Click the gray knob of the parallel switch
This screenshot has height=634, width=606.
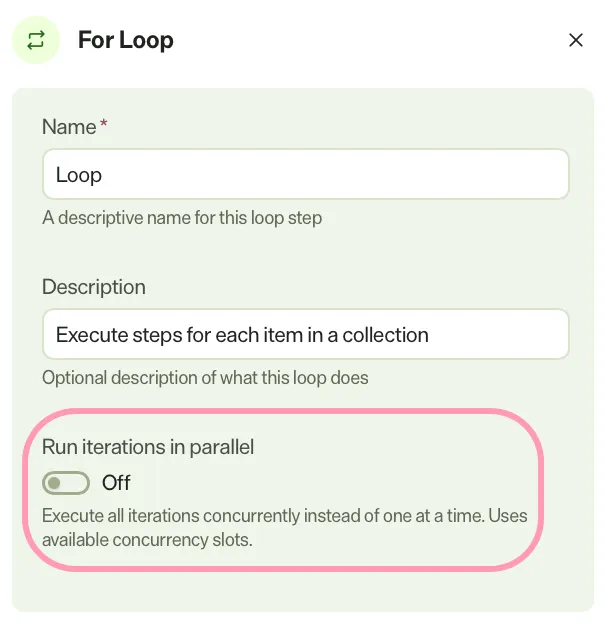(x=54, y=482)
